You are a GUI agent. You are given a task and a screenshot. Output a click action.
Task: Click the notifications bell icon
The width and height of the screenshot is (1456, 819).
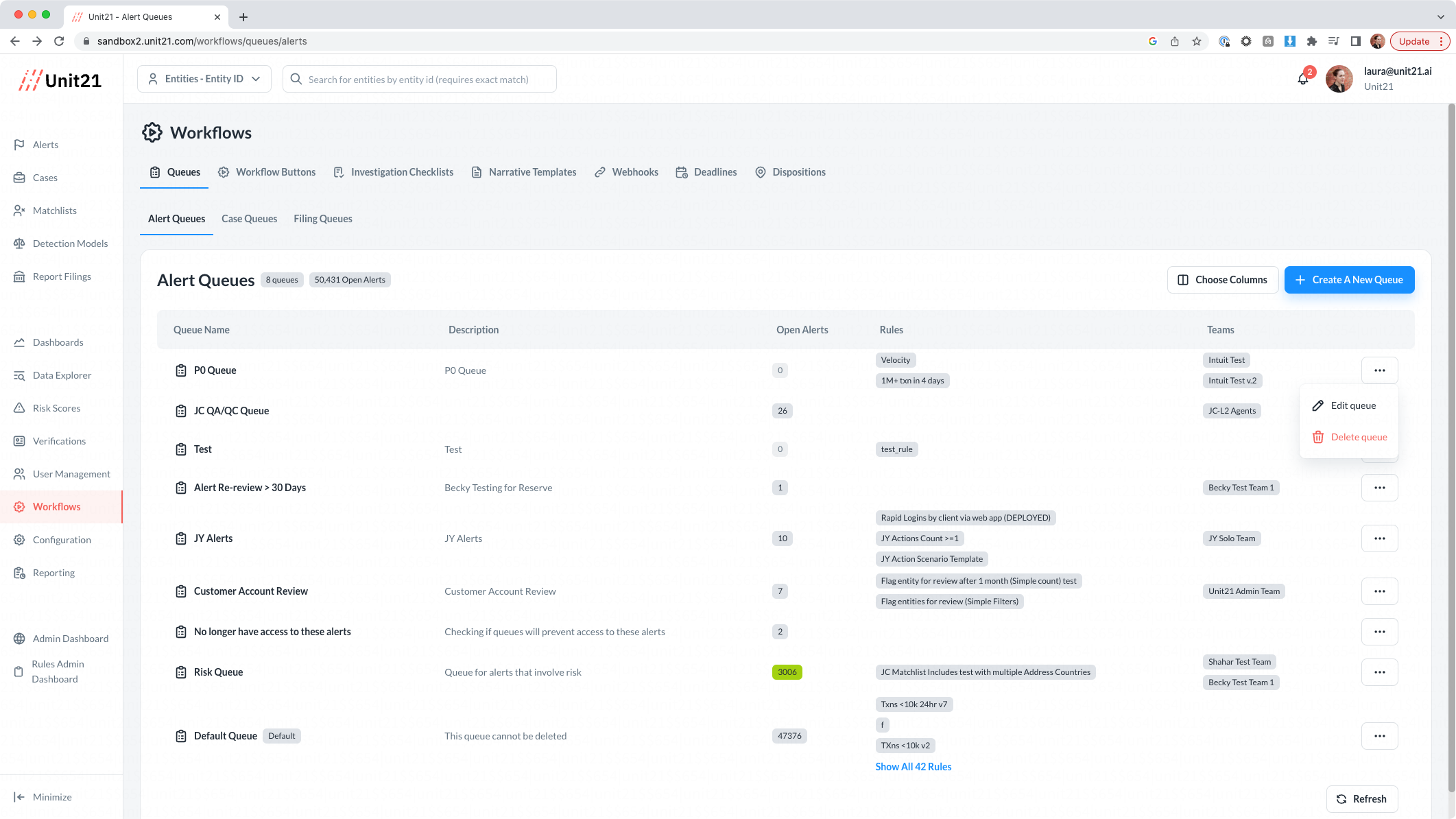pos(1302,79)
